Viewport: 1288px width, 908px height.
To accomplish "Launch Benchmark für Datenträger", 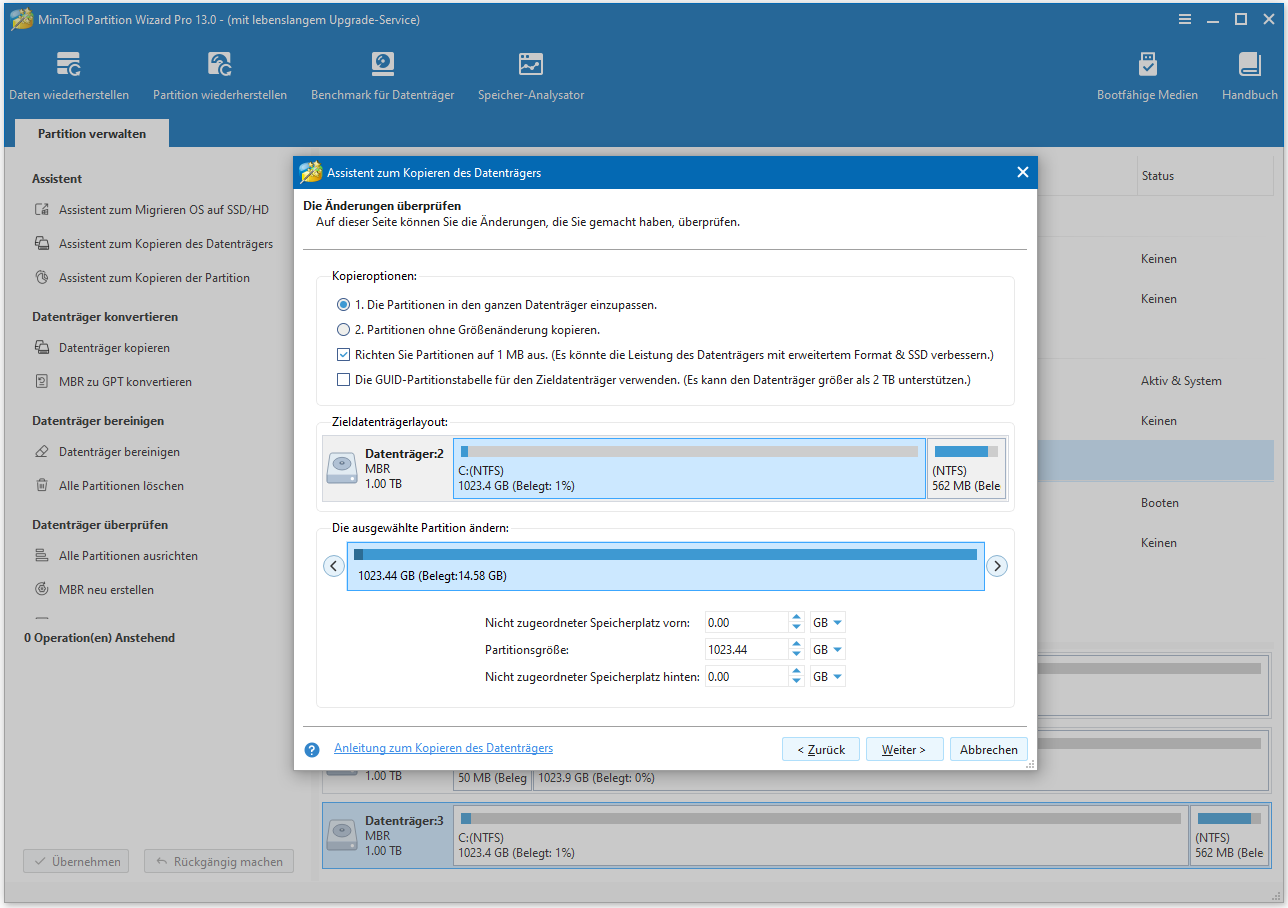I will pyautogui.click(x=381, y=72).
